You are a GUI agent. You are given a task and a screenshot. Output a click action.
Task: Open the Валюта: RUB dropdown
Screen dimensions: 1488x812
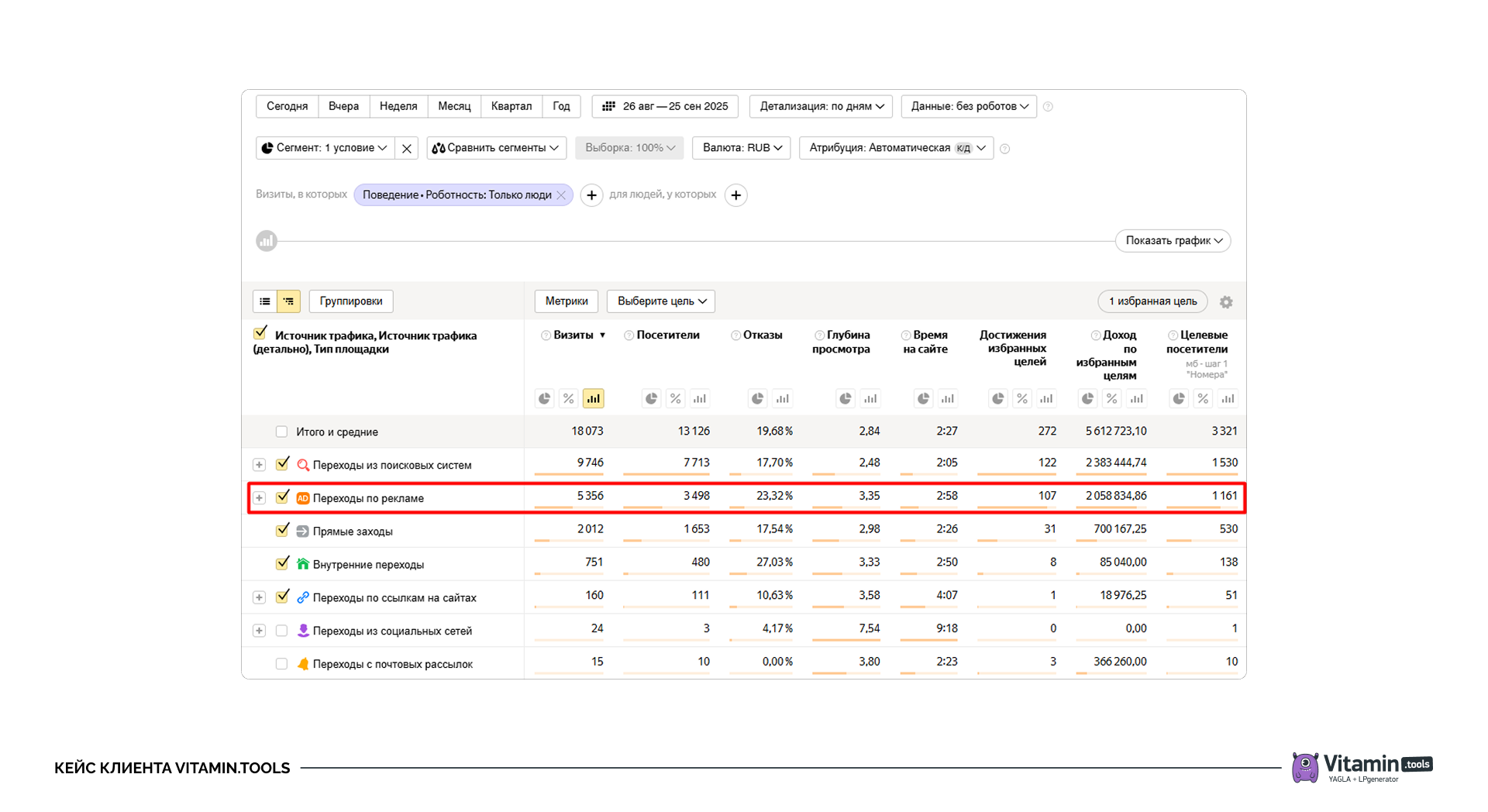(742, 148)
